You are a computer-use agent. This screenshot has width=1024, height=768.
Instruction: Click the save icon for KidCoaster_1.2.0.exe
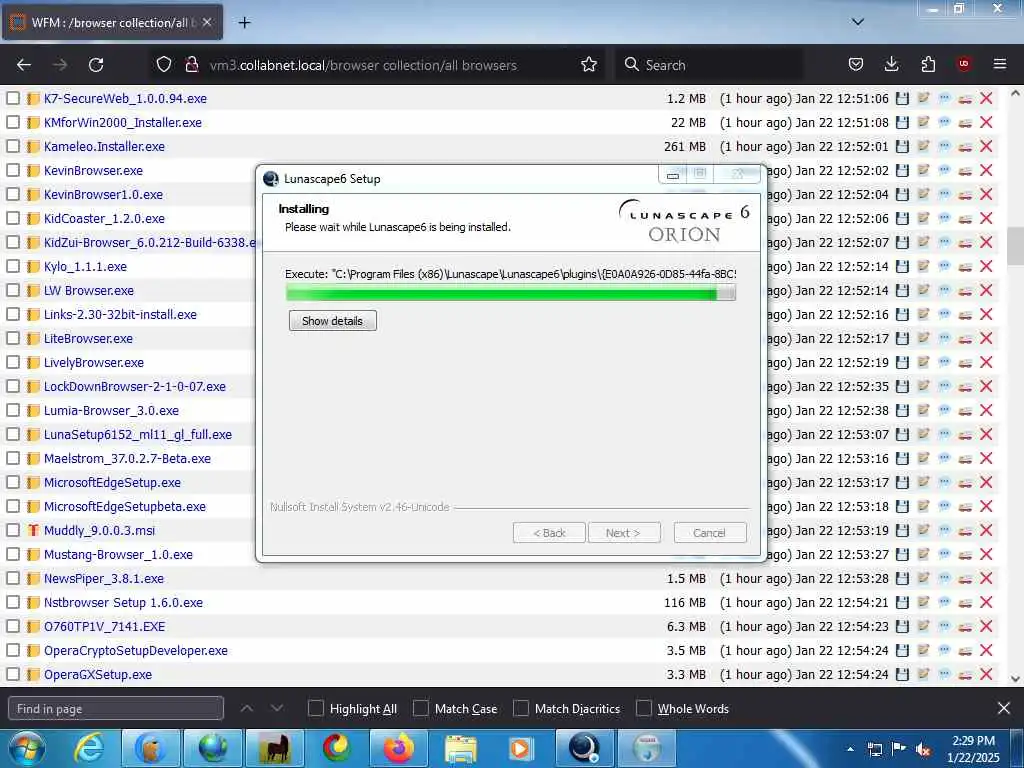click(902, 218)
